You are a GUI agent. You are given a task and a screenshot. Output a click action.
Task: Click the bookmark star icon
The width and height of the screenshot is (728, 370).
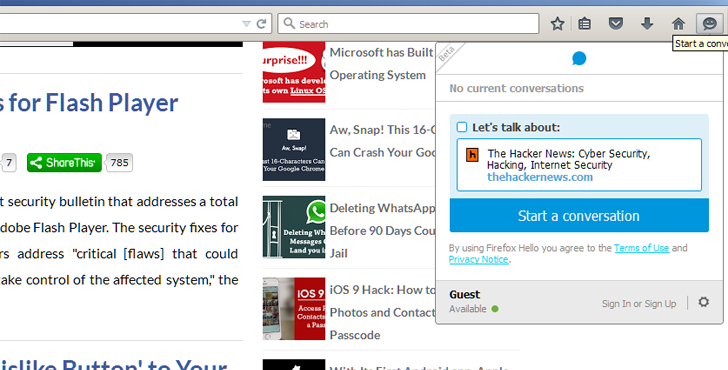[x=557, y=24]
